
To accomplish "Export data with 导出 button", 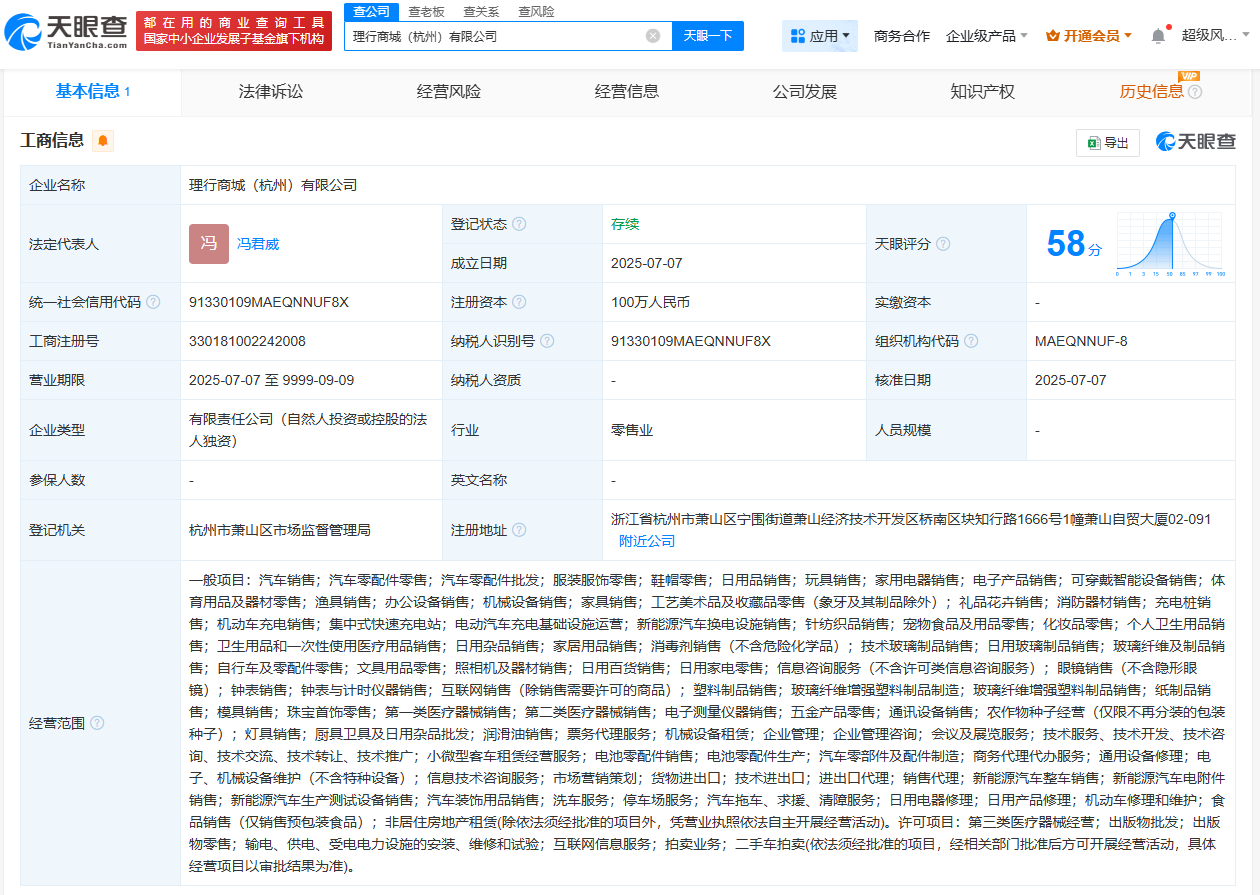I will tap(1108, 143).
